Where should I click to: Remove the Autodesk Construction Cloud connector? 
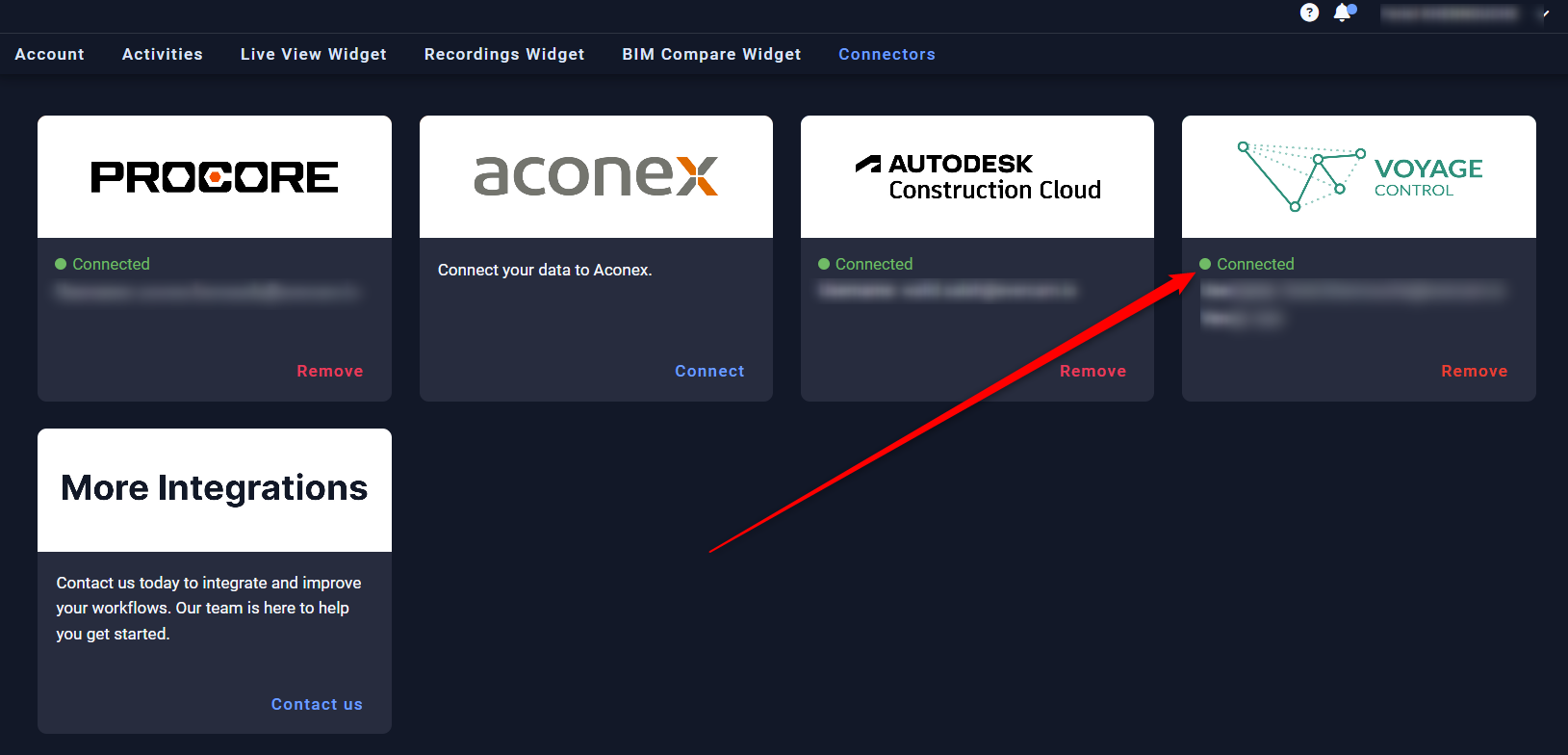click(1092, 371)
